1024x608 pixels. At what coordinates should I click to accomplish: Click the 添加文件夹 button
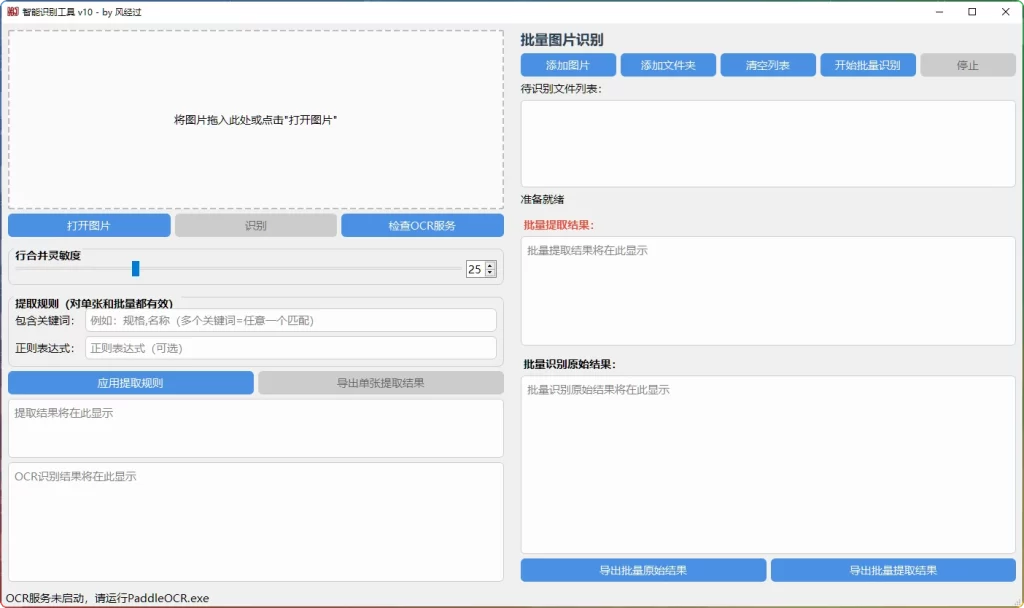(x=667, y=65)
